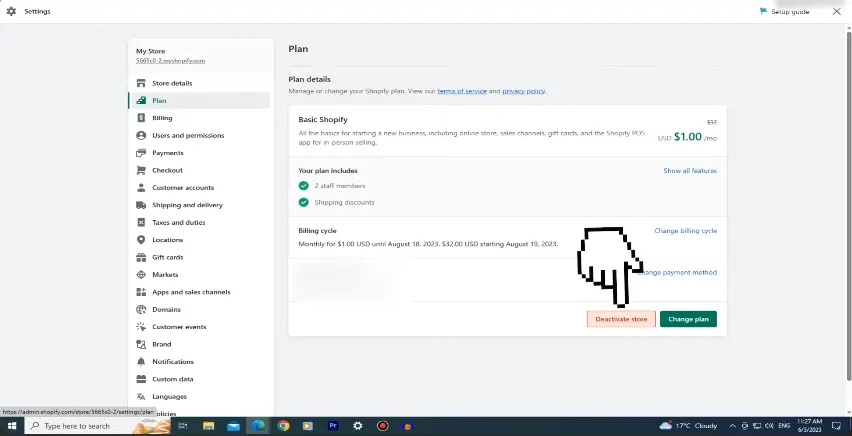Click the Taxes and duties percent icon
This screenshot has width=852, height=436.
(x=141, y=222)
